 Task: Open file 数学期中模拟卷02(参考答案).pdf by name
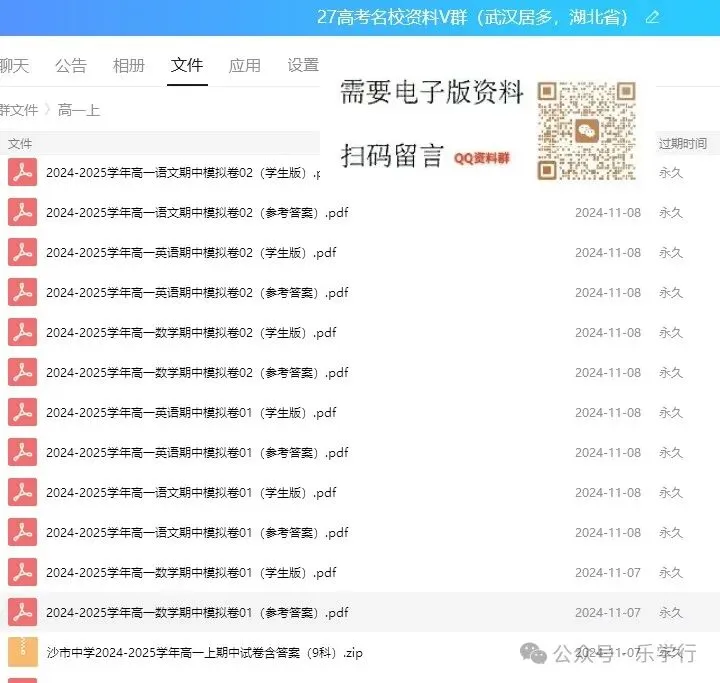click(x=197, y=373)
